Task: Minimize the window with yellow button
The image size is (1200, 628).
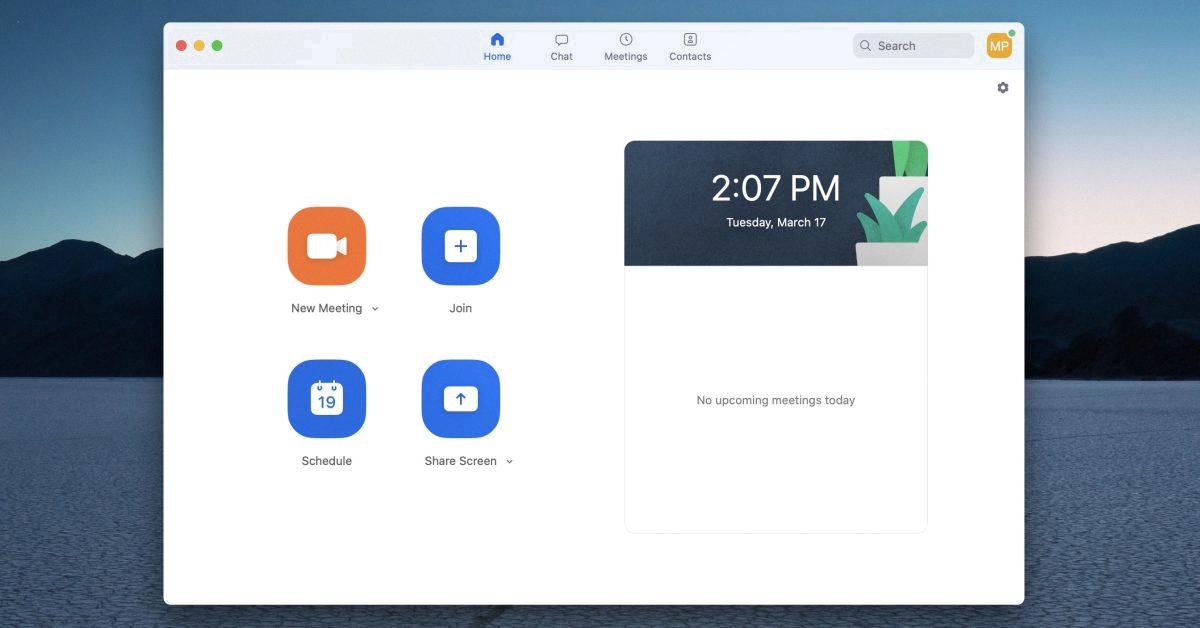Action: (199, 46)
